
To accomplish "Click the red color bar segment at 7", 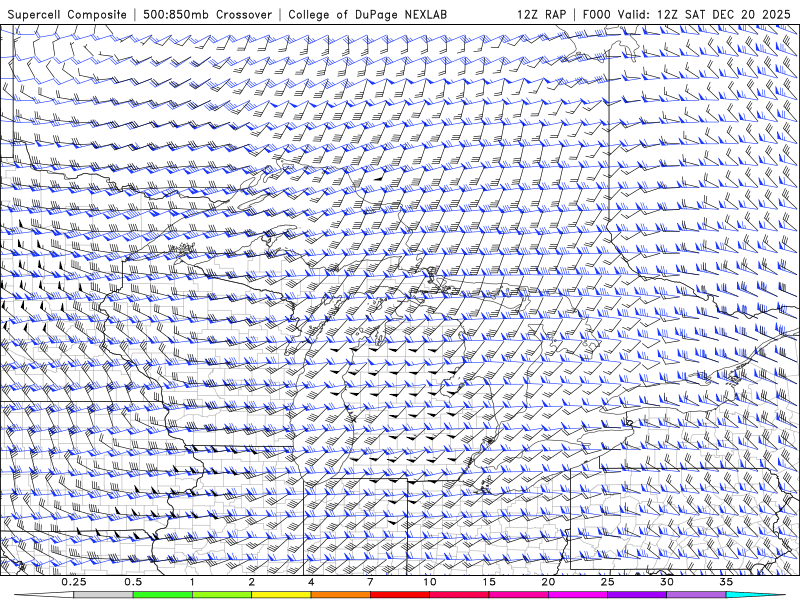I will [x=399, y=595].
